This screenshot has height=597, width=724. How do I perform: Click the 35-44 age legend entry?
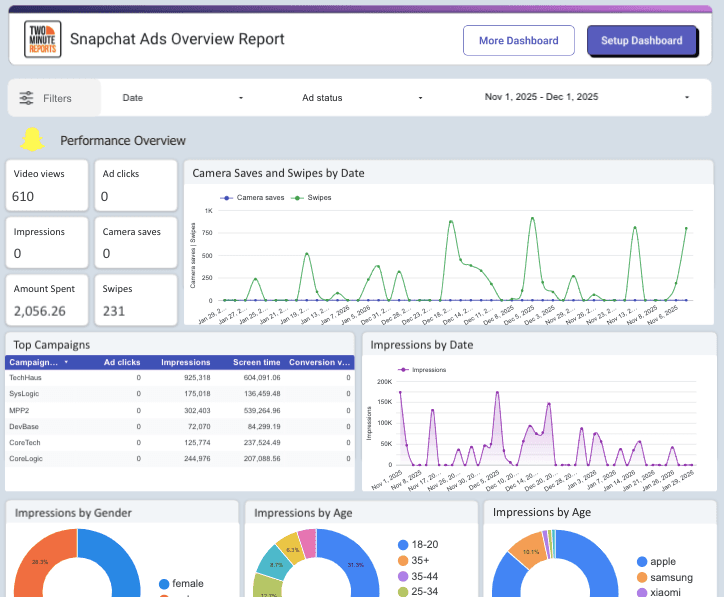click(418, 576)
